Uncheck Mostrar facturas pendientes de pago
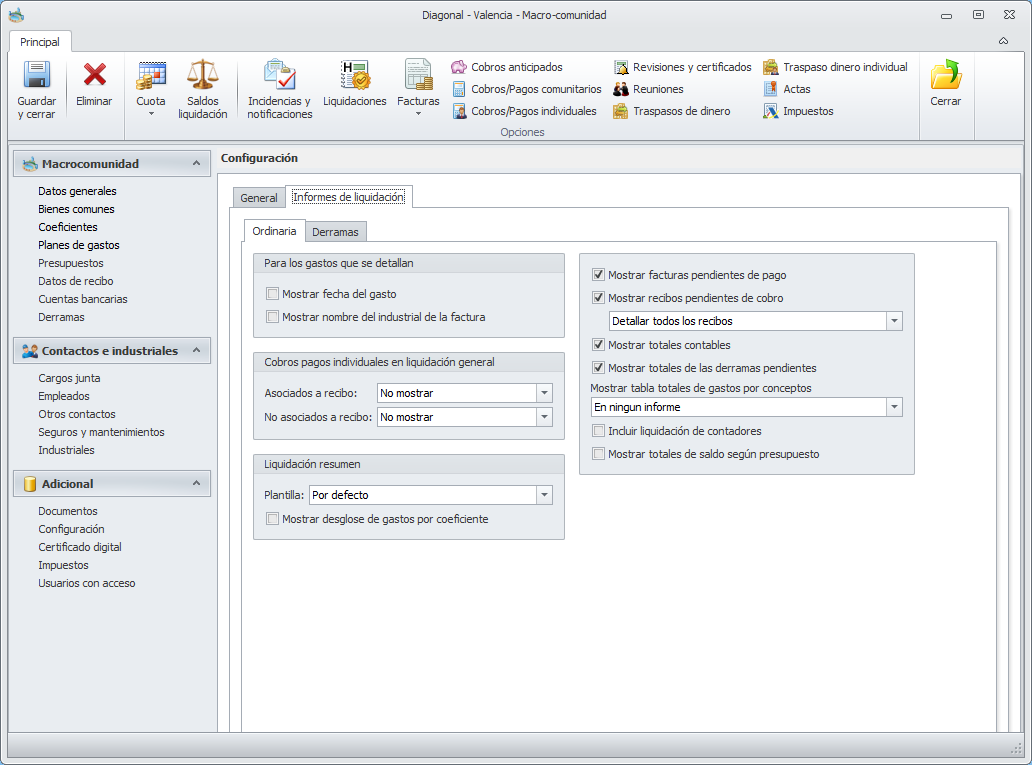 click(598, 275)
